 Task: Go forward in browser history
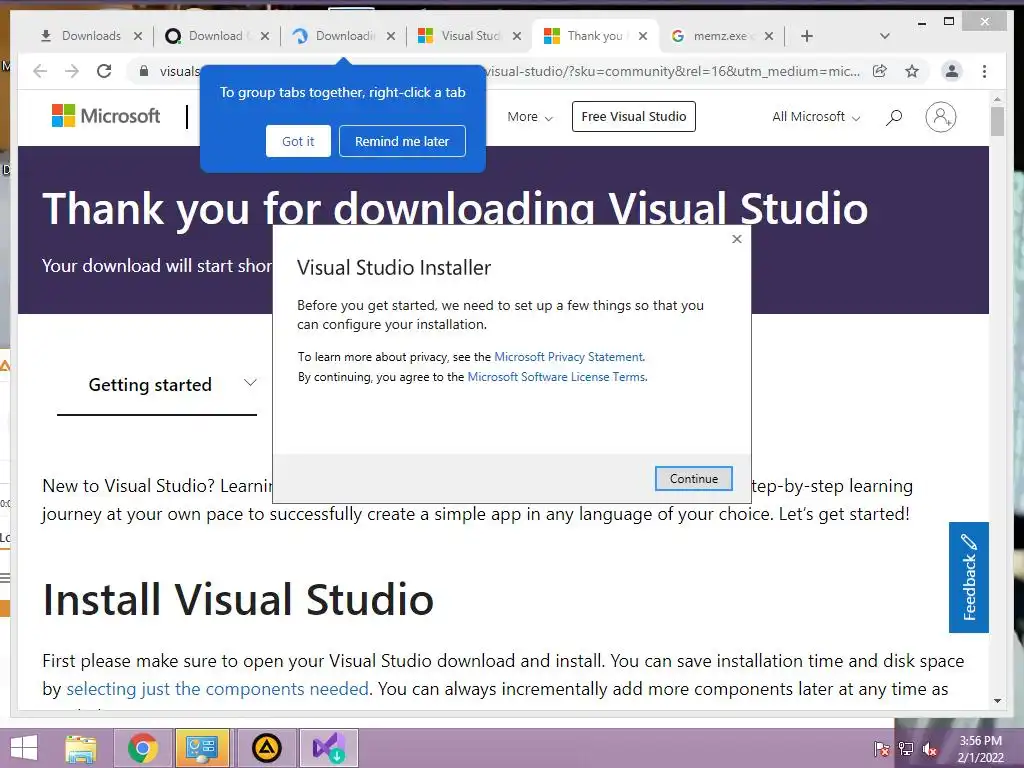[x=72, y=71]
